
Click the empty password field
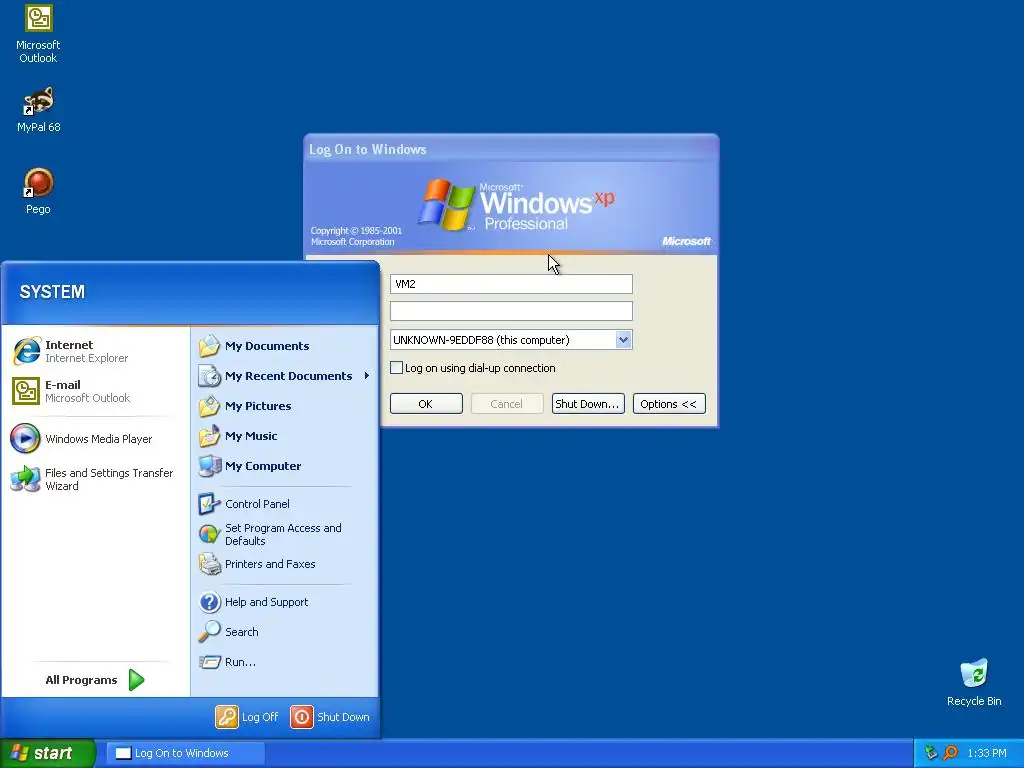click(511, 311)
